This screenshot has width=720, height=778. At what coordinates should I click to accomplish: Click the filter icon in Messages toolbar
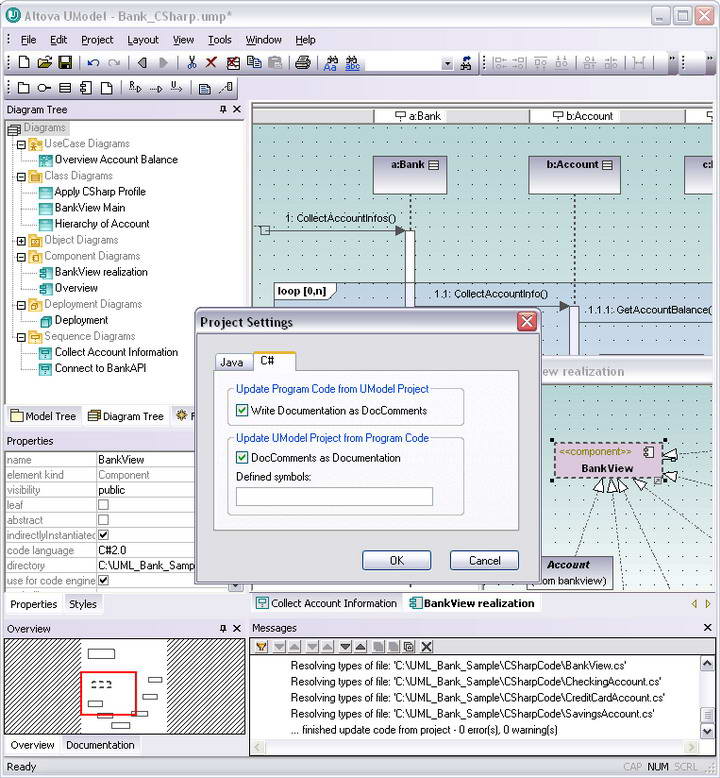[262, 647]
